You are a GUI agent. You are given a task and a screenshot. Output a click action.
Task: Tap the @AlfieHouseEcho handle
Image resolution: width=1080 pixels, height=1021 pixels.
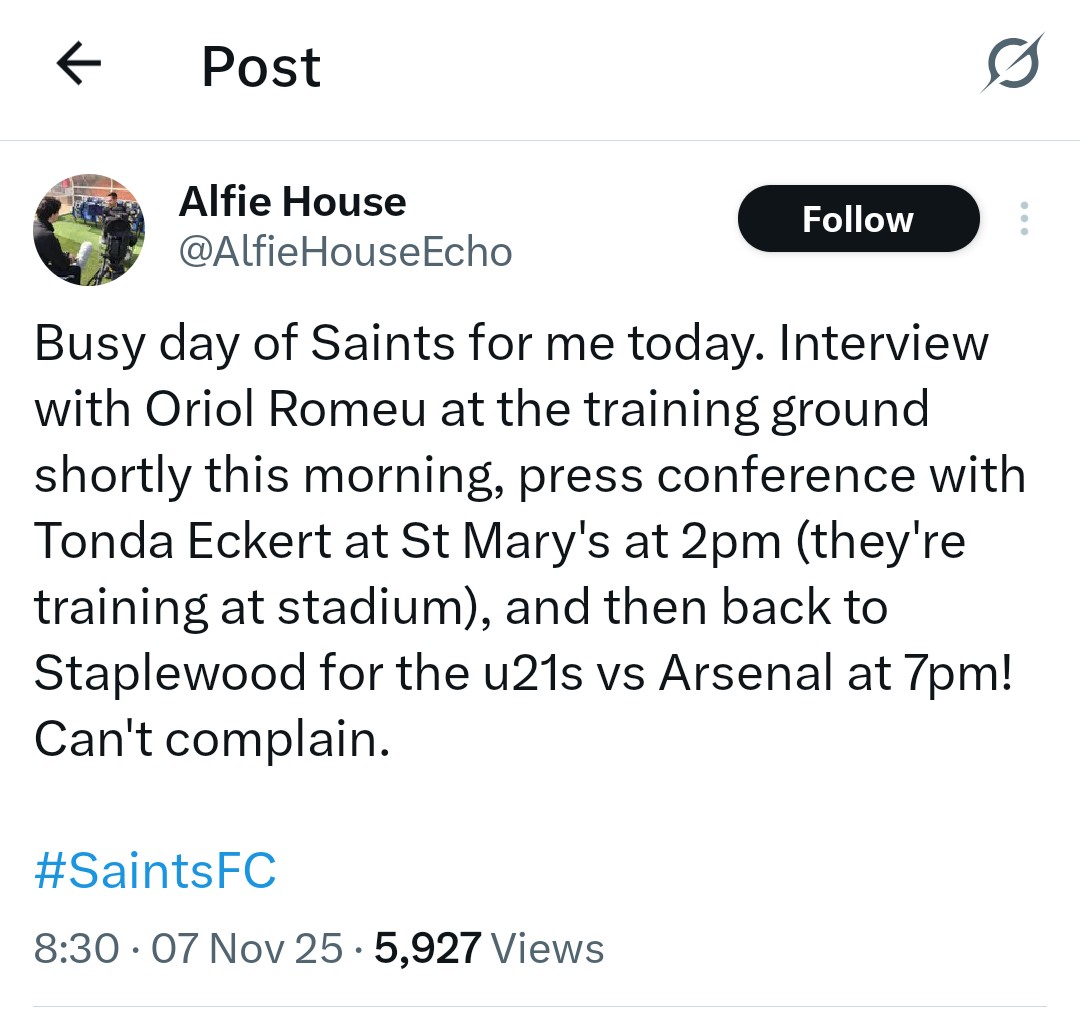(x=345, y=251)
